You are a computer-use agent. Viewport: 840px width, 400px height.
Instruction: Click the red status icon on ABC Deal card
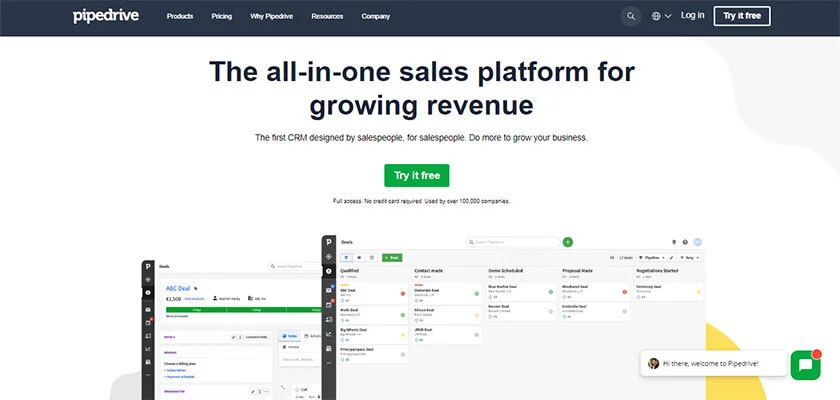(x=402, y=293)
